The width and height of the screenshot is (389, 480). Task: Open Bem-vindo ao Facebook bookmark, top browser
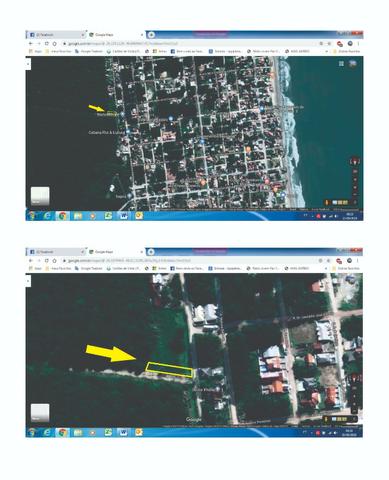tap(187, 52)
